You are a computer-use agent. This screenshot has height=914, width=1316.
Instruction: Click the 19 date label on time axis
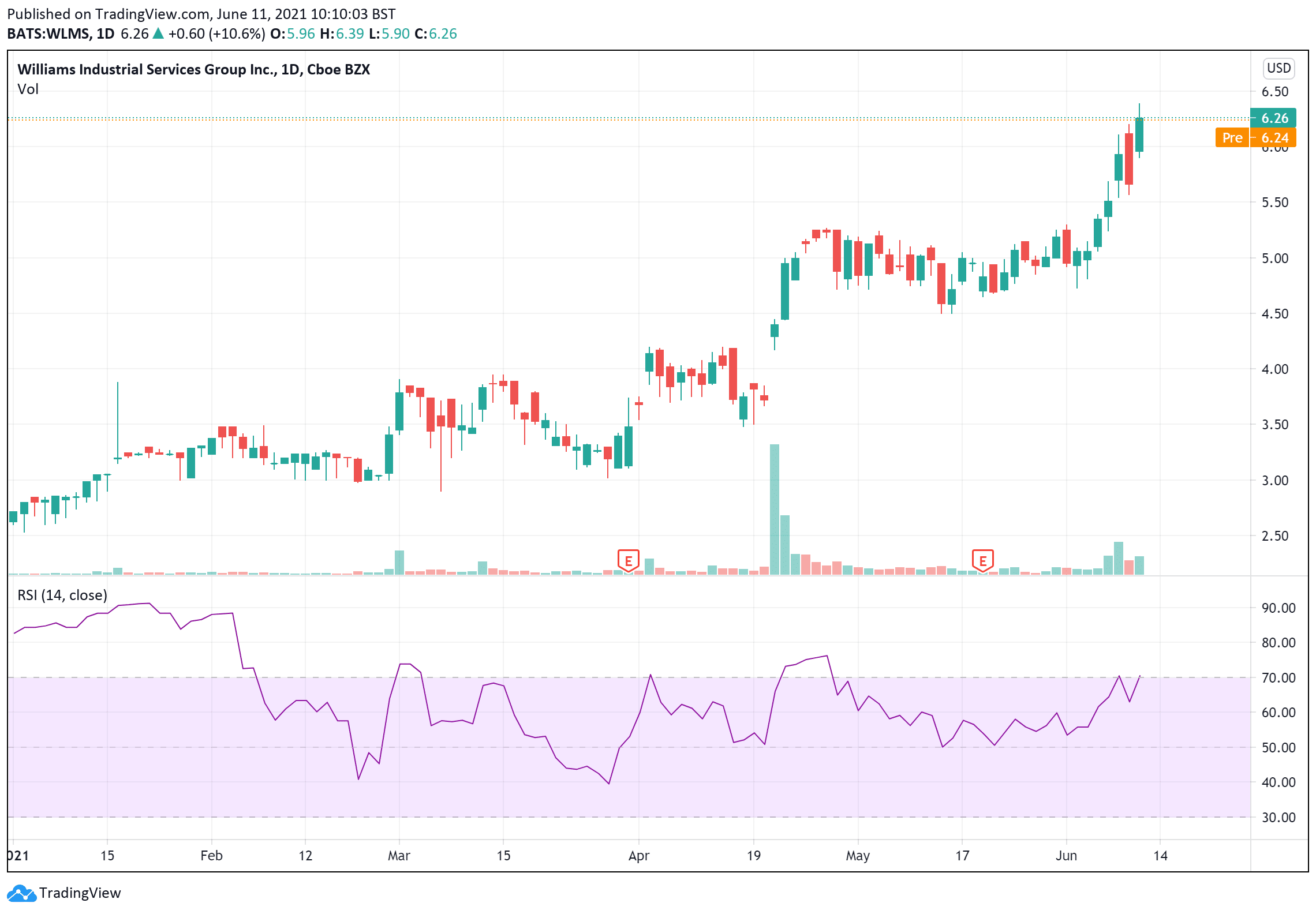(753, 856)
